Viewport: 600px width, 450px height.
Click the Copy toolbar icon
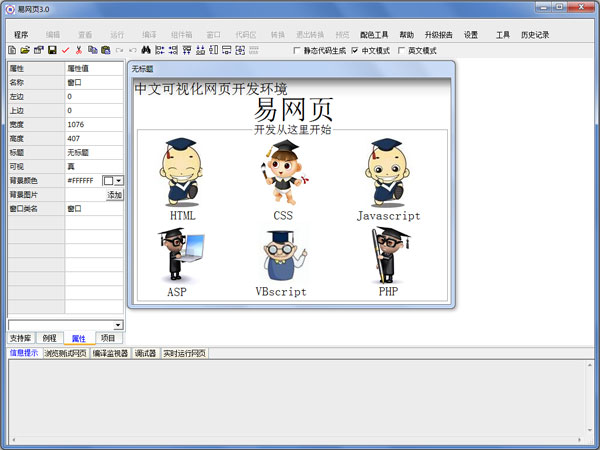point(93,50)
